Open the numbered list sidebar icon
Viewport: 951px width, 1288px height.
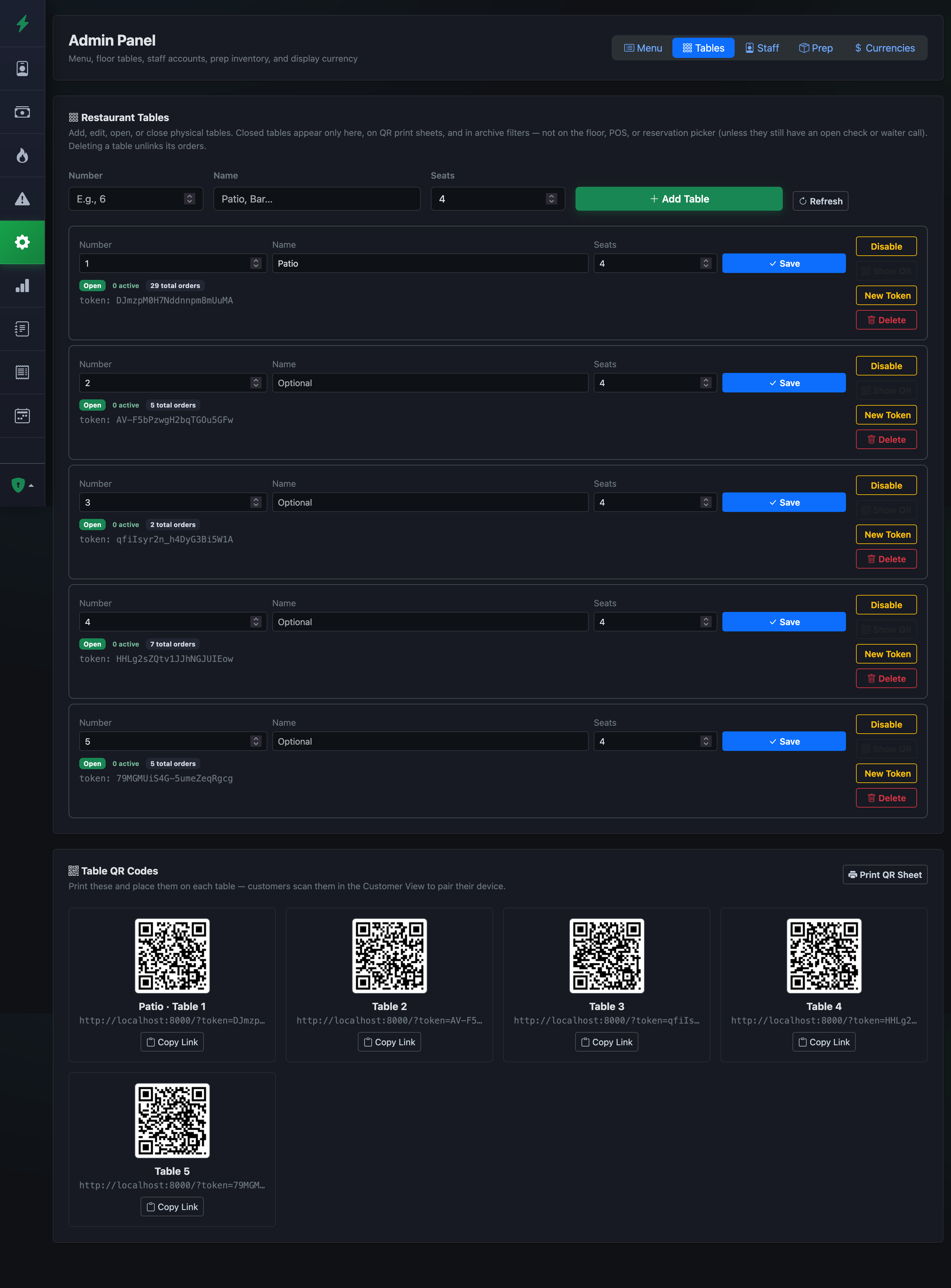point(22,329)
